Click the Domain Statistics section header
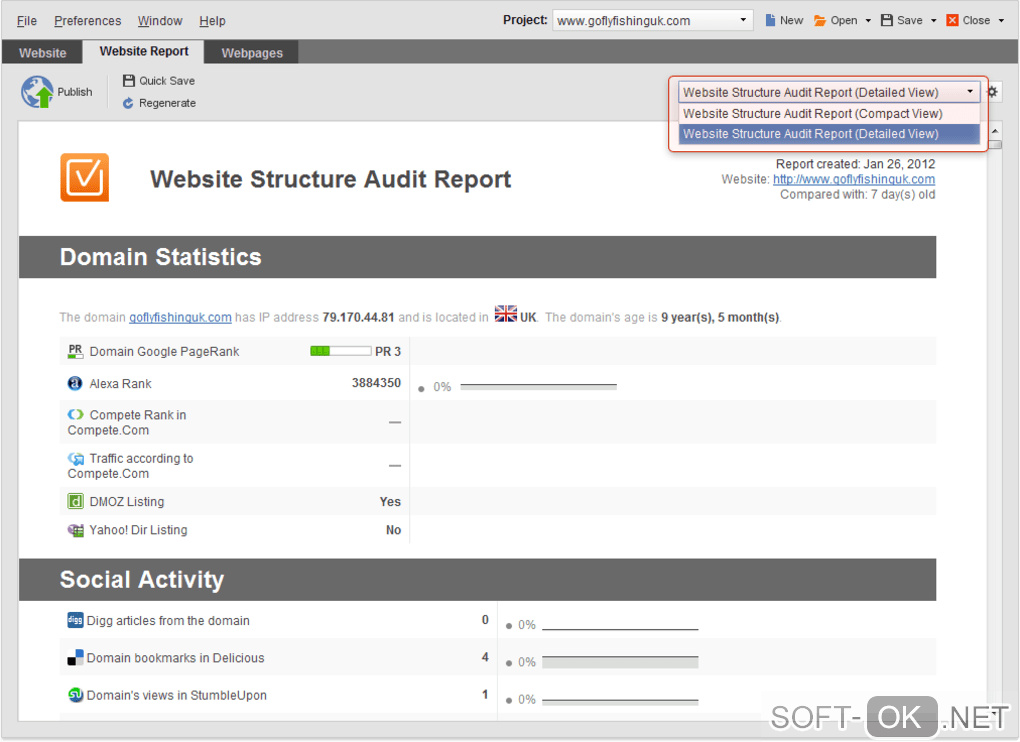The height and width of the screenshot is (742, 1020). click(477, 257)
